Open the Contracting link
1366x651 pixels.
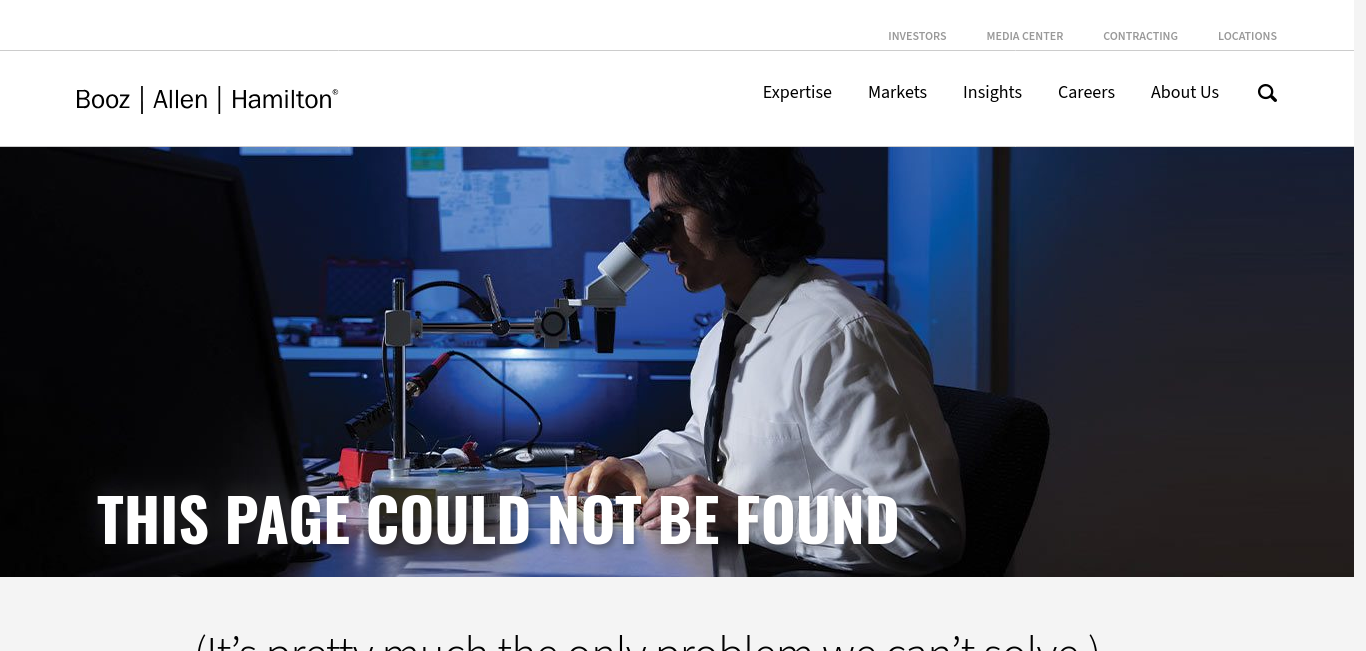point(1140,36)
